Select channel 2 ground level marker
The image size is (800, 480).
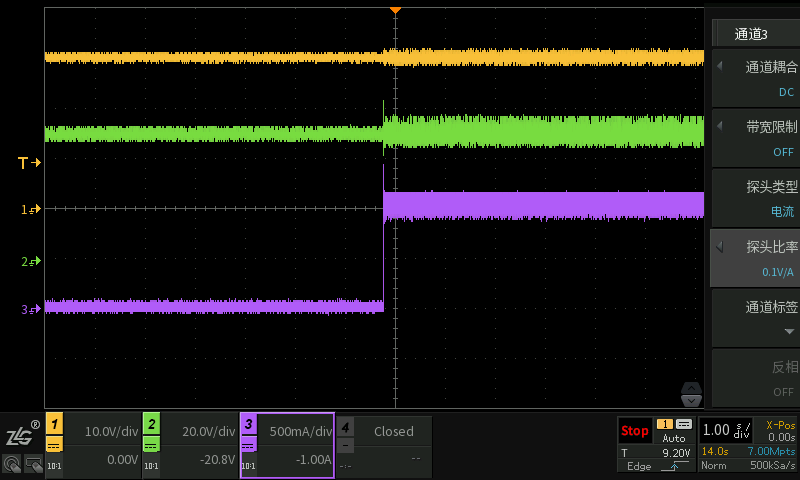[x=31, y=262]
